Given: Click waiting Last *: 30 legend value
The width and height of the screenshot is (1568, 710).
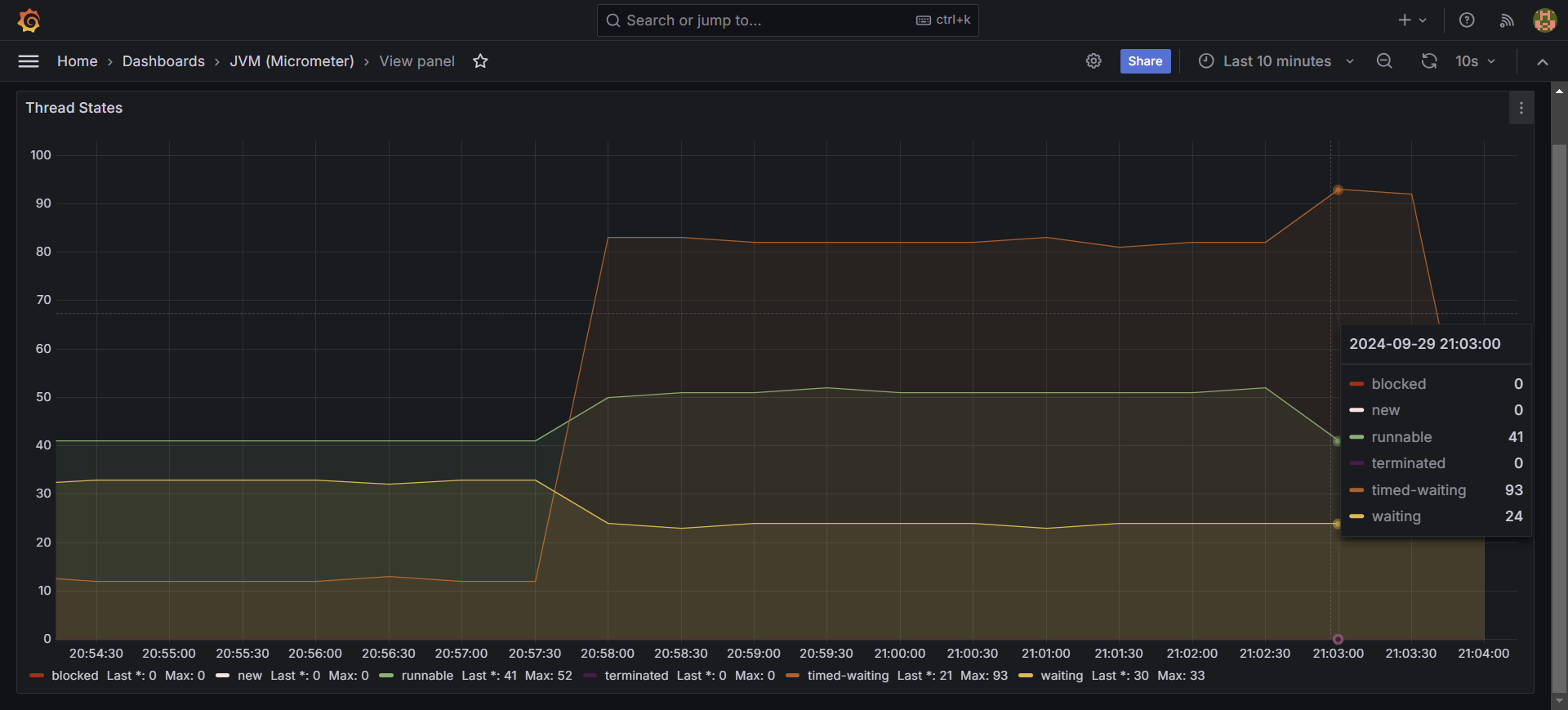Looking at the screenshot, I should click(1120, 676).
